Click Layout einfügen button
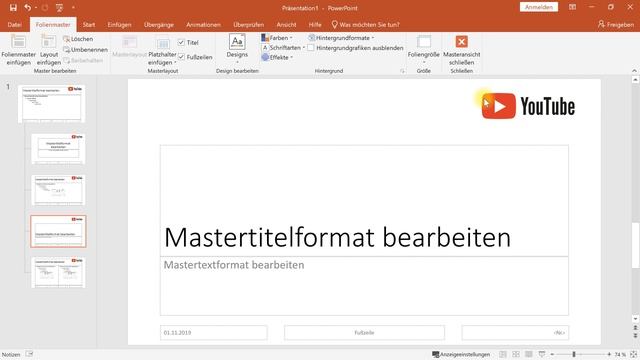The height and width of the screenshot is (360, 640). pyautogui.click(x=49, y=50)
